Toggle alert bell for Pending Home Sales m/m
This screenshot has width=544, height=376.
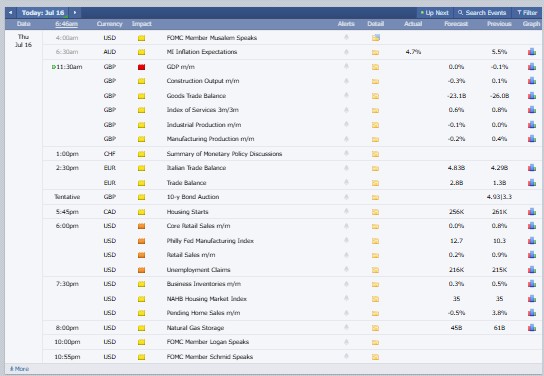(346, 313)
